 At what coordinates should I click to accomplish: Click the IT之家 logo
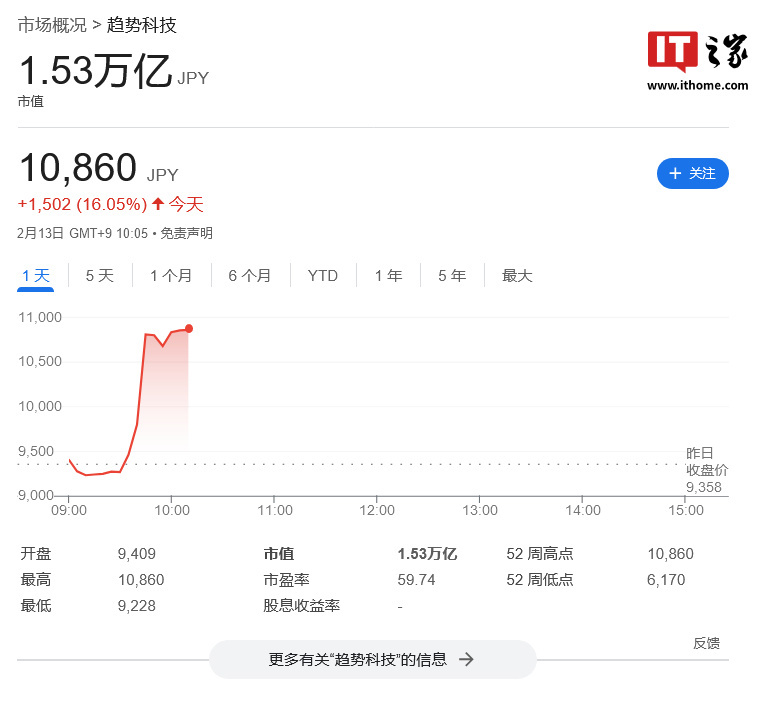click(697, 52)
